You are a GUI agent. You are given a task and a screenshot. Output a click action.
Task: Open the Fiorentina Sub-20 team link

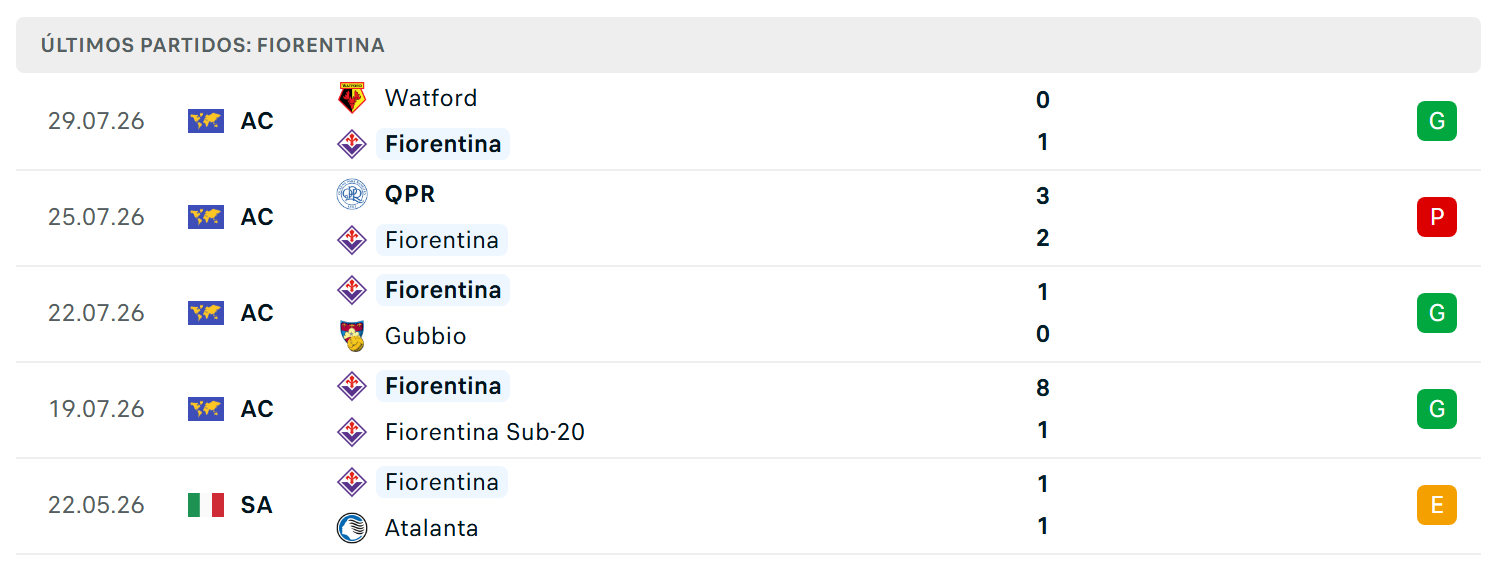pyautogui.click(x=485, y=432)
